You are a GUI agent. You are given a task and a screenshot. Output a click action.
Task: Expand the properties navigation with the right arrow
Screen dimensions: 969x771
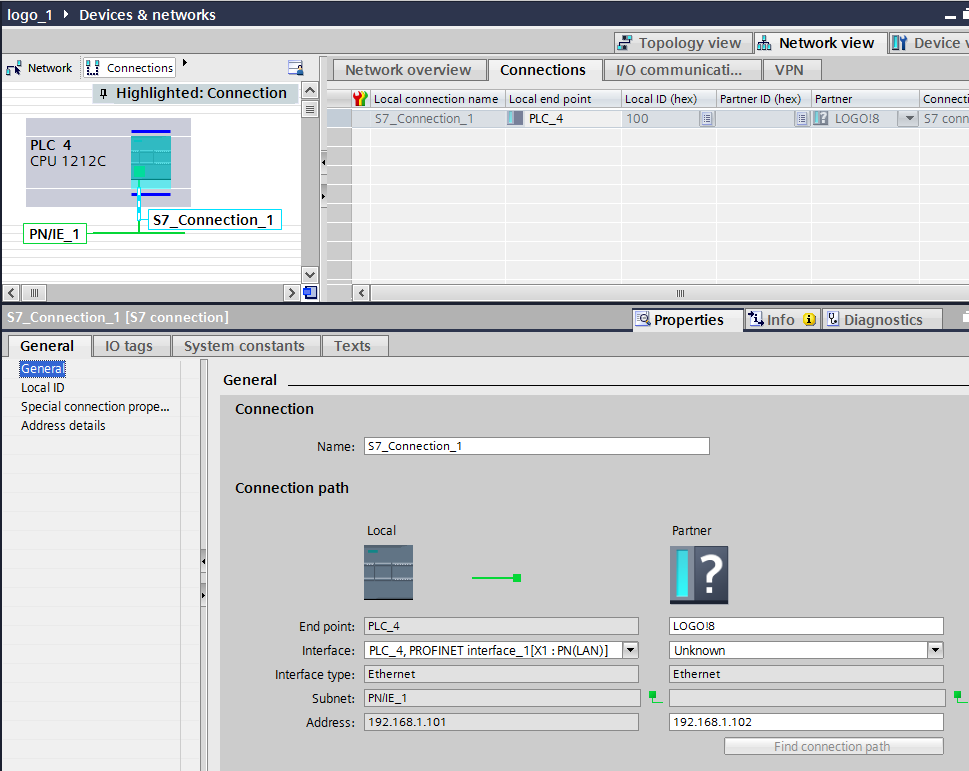[203, 596]
